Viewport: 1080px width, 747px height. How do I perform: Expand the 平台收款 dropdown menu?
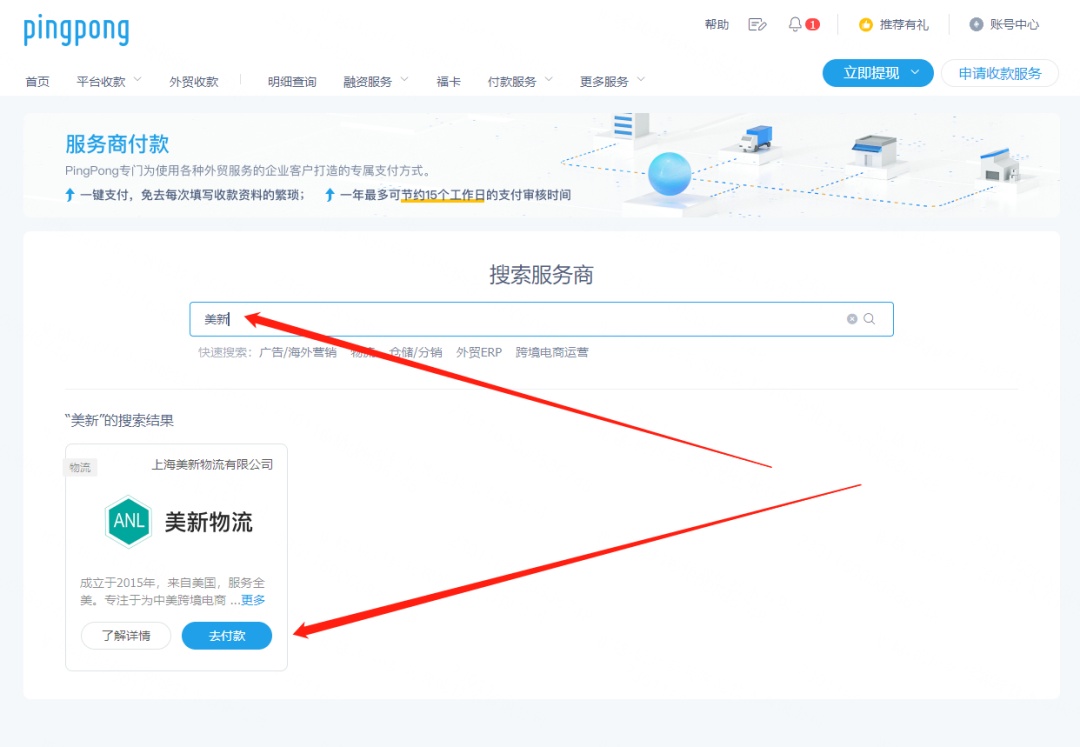tap(109, 82)
